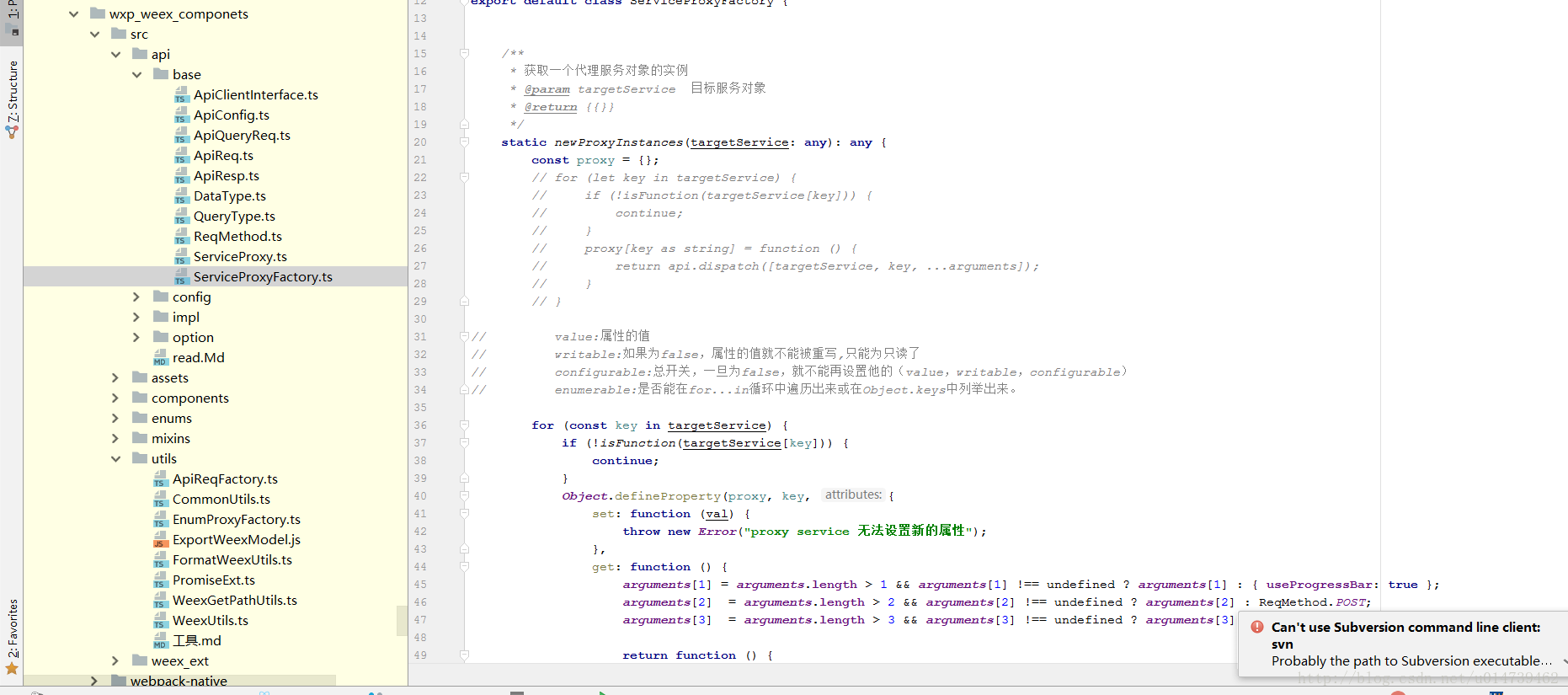This screenshot has width=1568, height=695.
Task: Open the Structure tool window tab
Action: click(12, 98)
